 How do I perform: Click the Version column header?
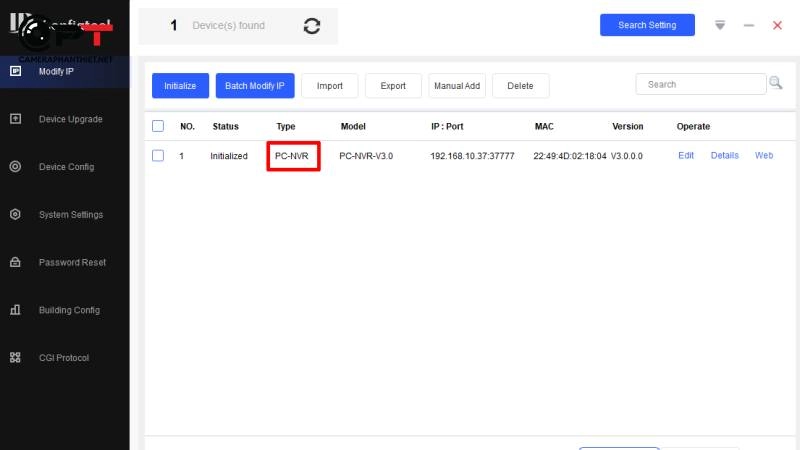[628, 127]
